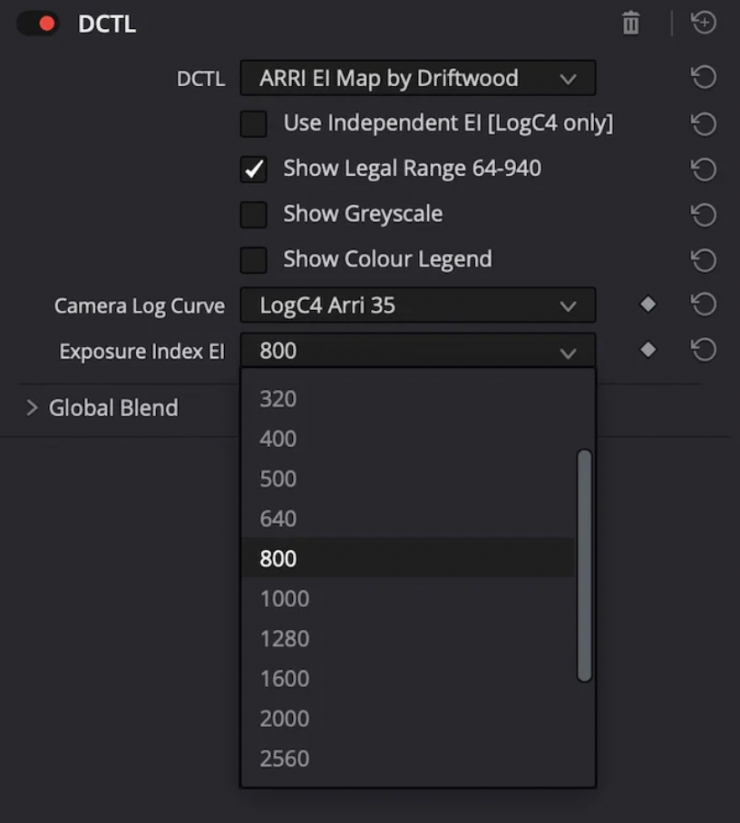Click the reset-all icon in the DCTL header
Image resolution: width=740 pixels, height=823 pixels.
(x=704, y=23)
